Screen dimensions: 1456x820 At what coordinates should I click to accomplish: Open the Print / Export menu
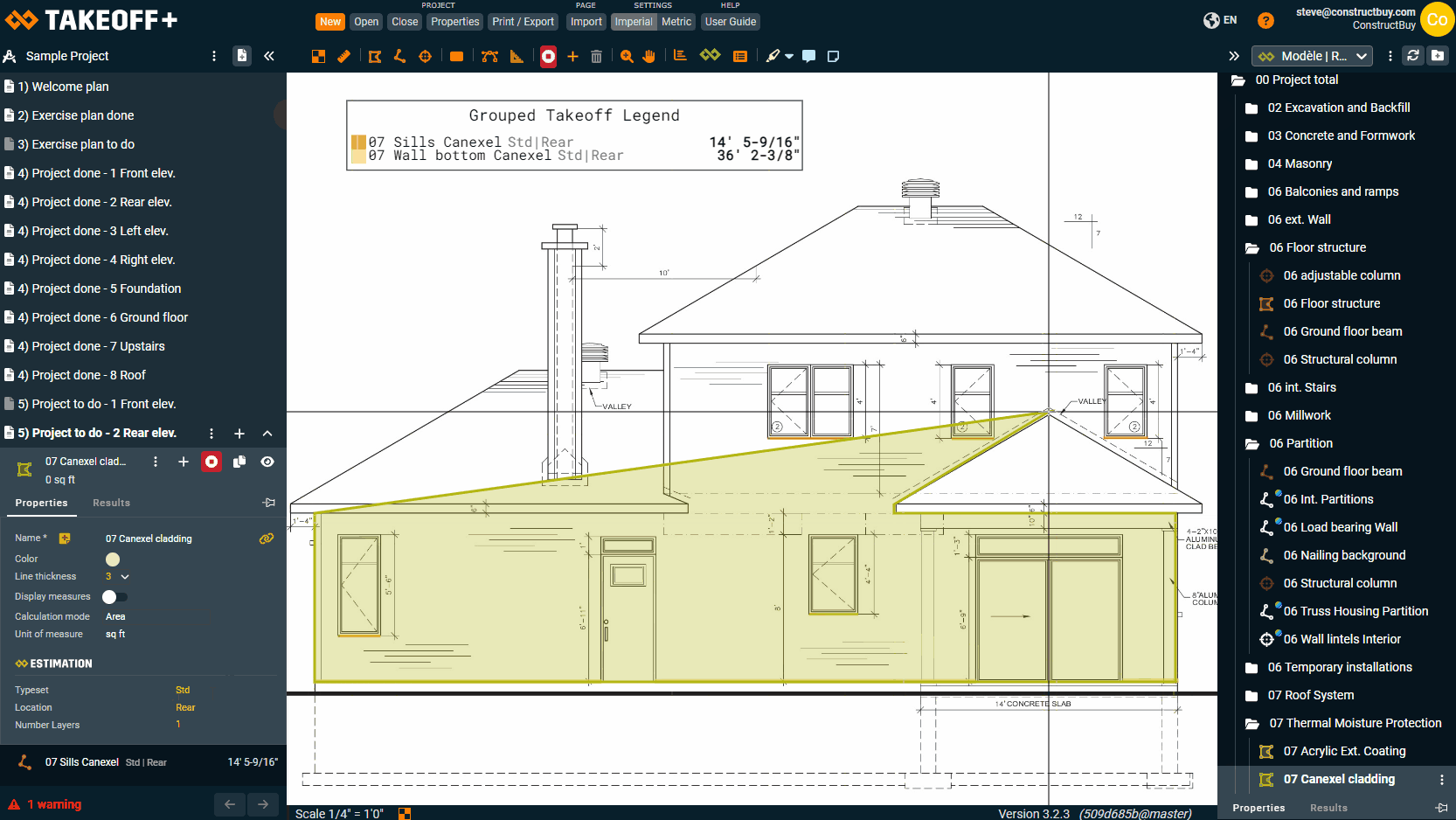[523, 22]
